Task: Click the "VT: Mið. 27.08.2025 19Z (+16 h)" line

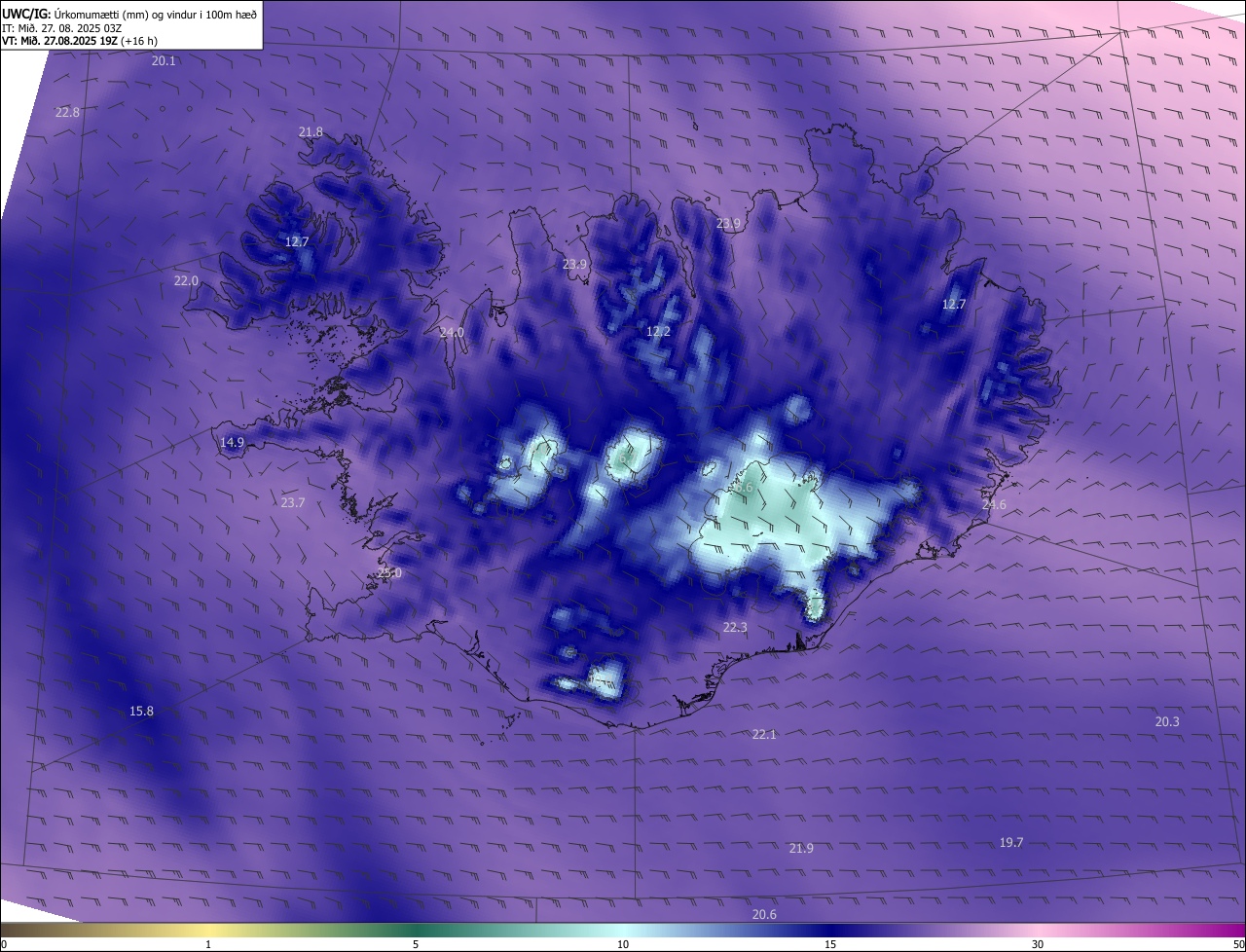Action: pyautogui.click(x=80, y=41)
